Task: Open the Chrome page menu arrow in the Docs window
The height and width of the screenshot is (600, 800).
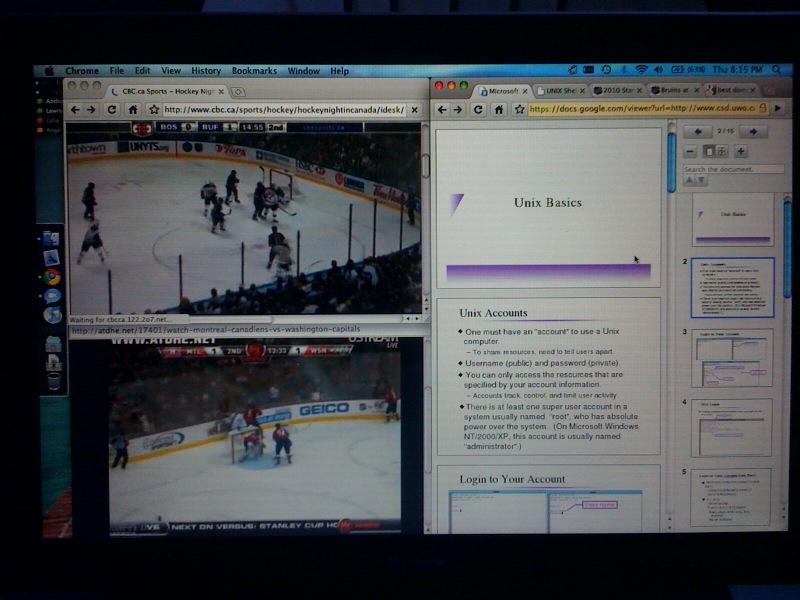Action: tap(778, 108)
